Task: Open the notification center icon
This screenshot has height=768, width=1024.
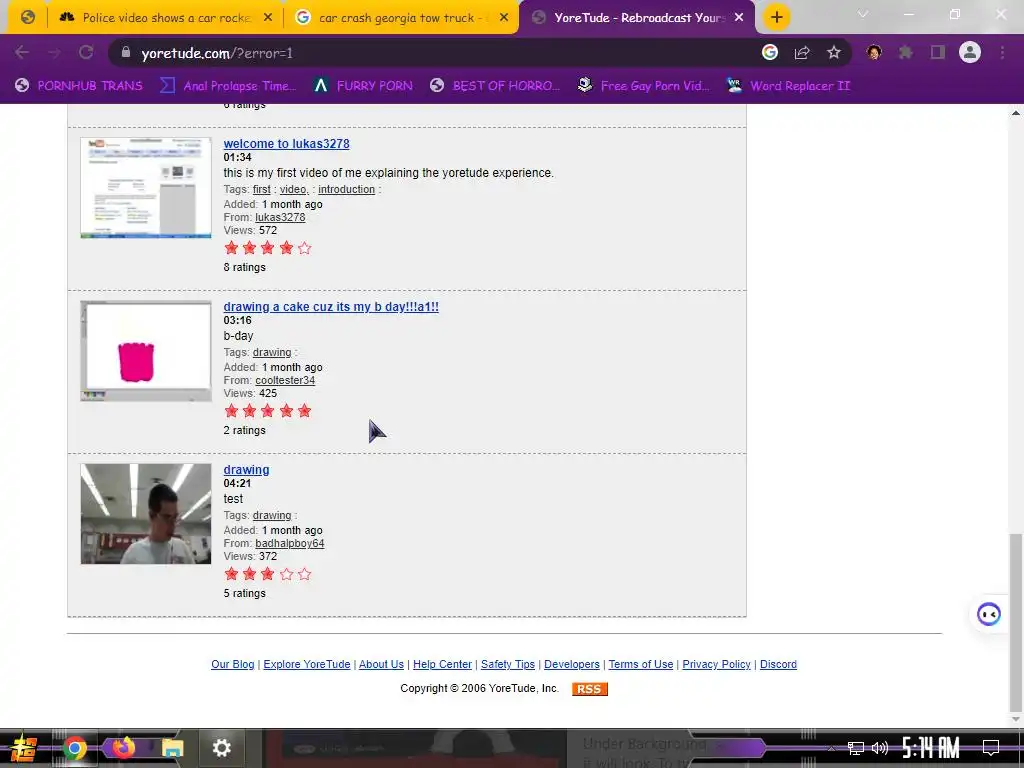Action: pyautogui.click(x=991, y=747)
